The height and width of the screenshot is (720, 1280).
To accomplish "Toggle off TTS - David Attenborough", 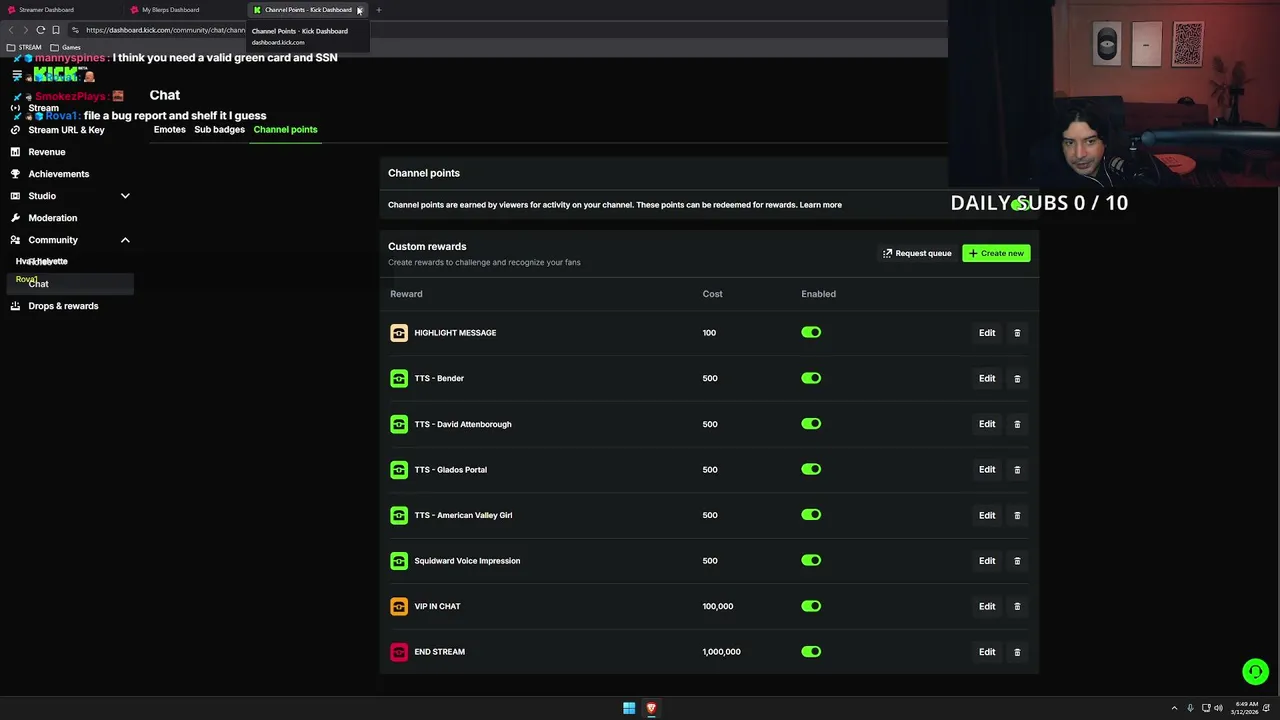I will [x=811, y=424].
